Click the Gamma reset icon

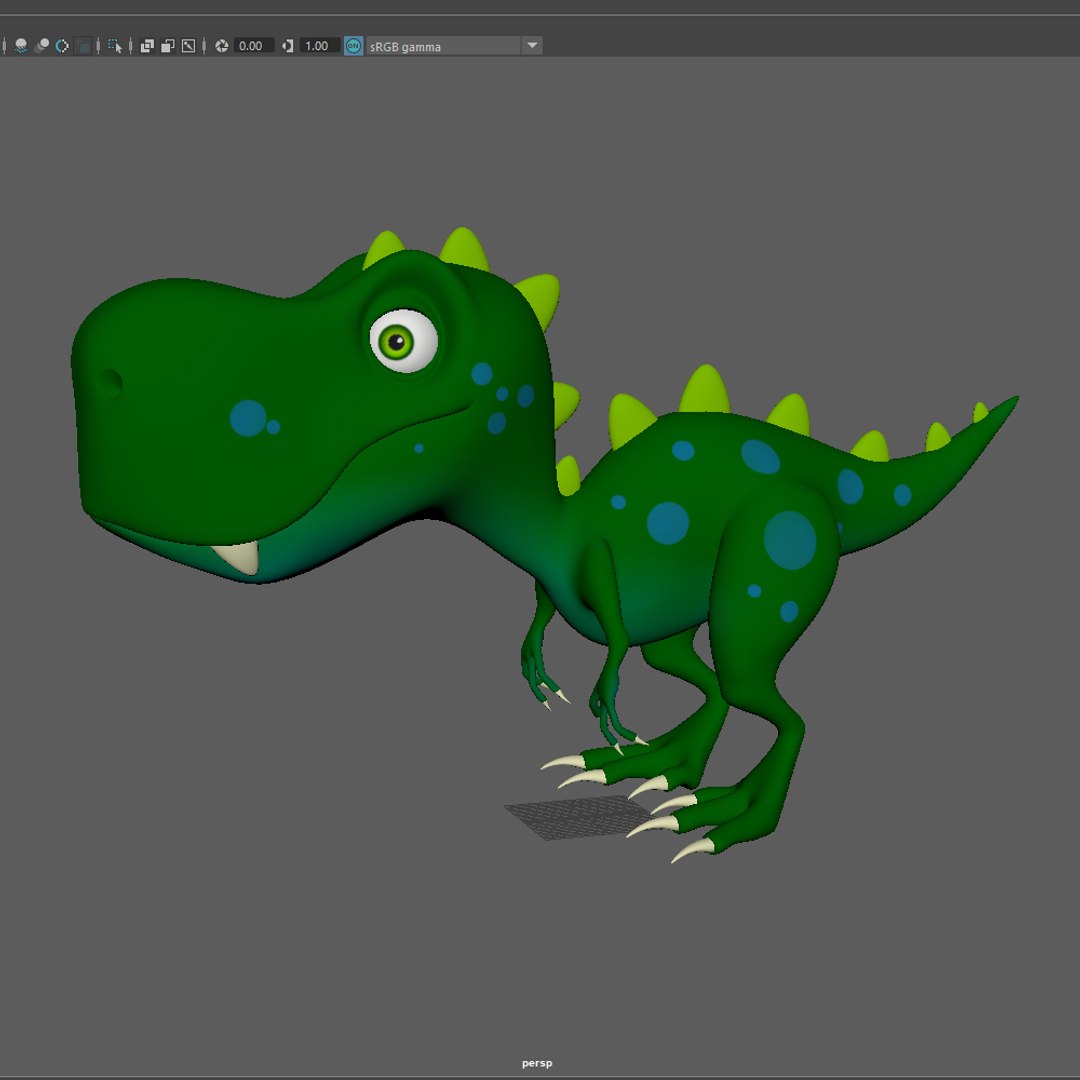[288, 46]
